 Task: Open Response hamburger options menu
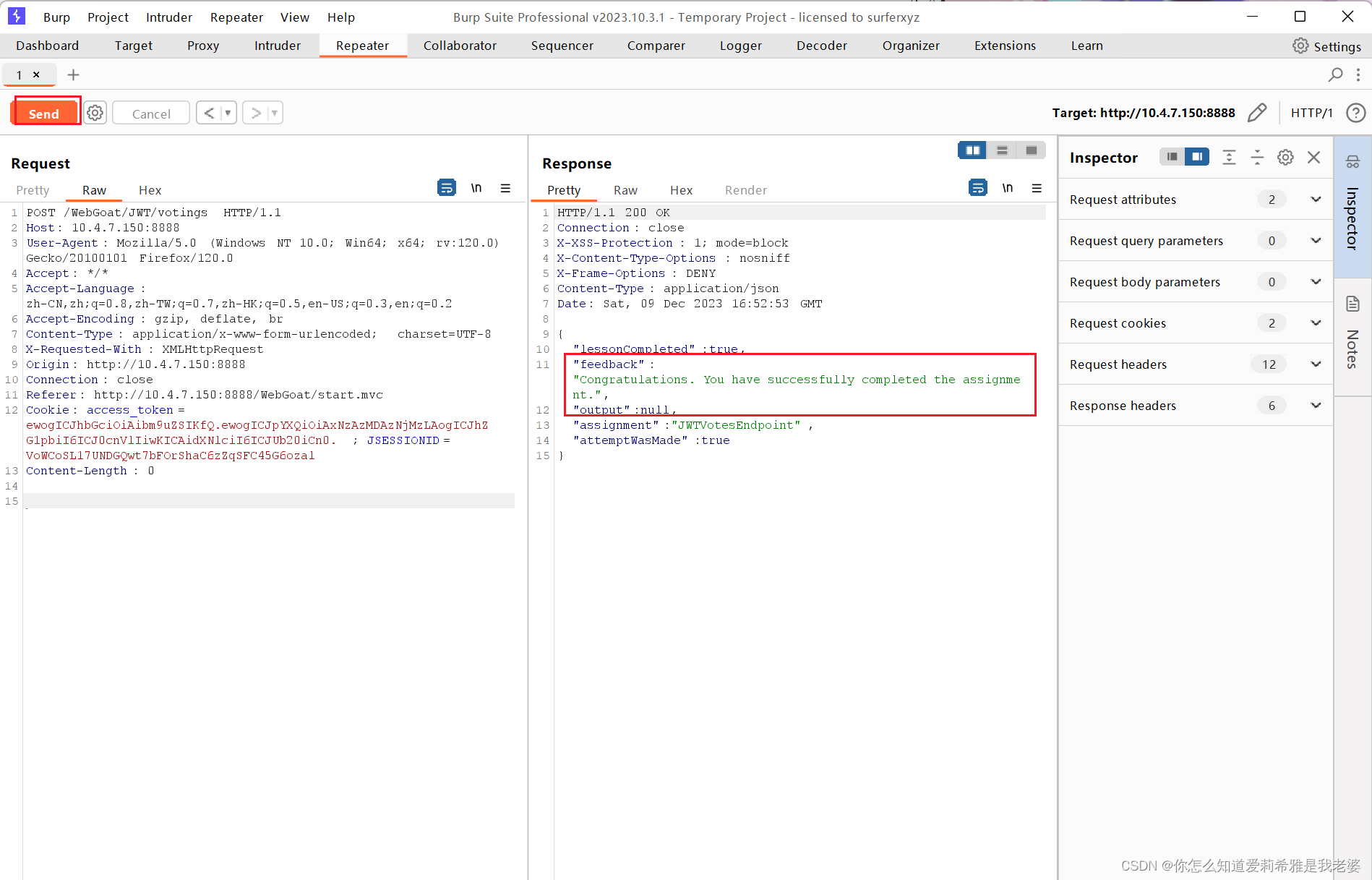(x=1037, y=188)
